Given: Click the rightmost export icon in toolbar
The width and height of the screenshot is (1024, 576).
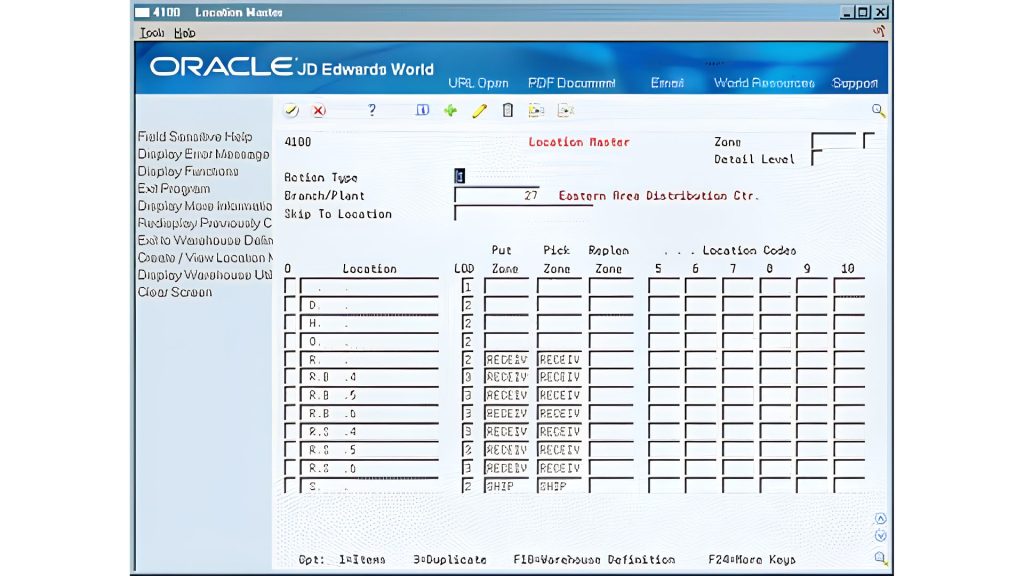Looking at the screenshot, I should pos(566,110).
